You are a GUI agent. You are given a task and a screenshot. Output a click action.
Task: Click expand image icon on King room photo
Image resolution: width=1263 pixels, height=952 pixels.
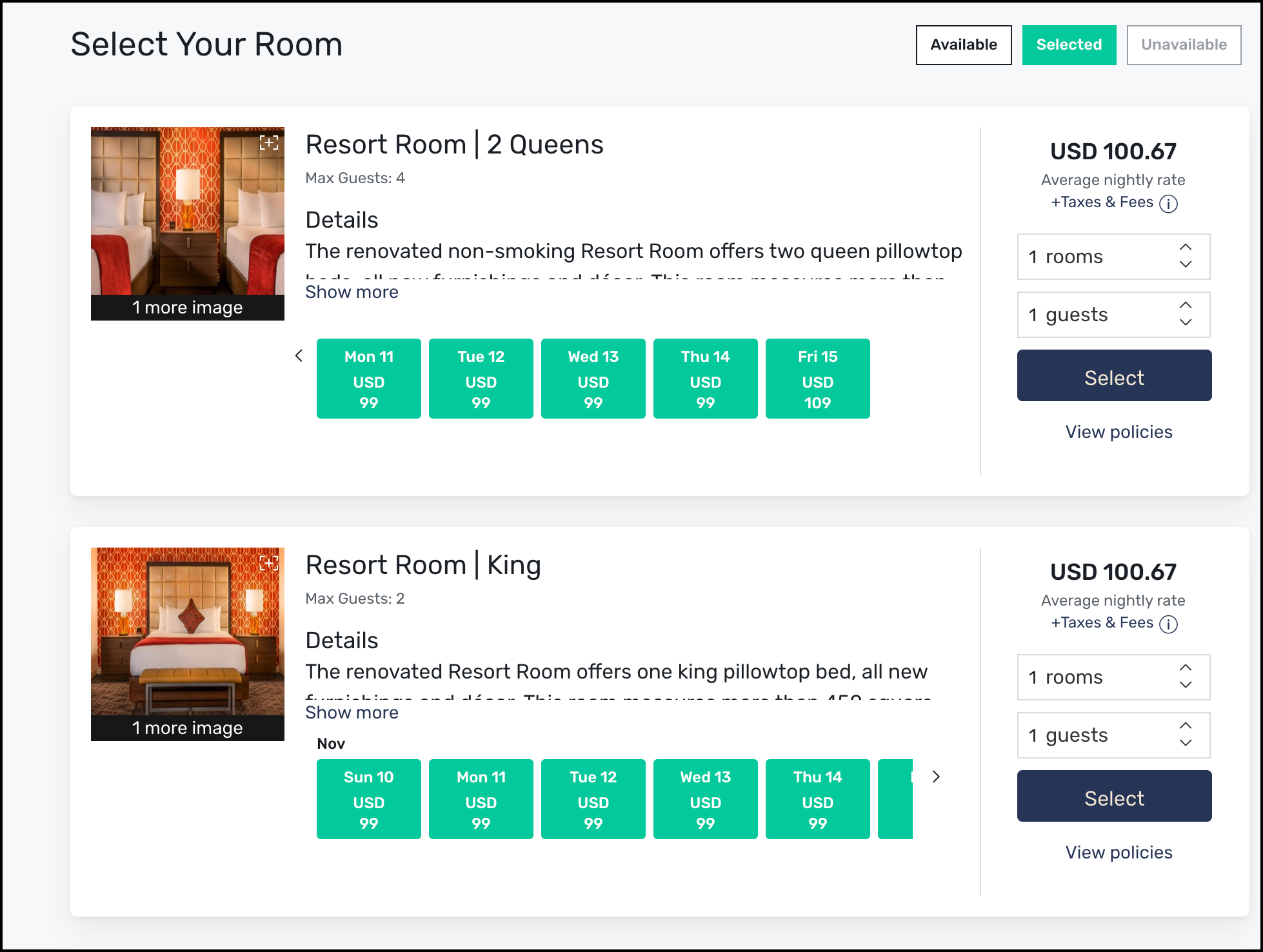click(x=269, y=563)
